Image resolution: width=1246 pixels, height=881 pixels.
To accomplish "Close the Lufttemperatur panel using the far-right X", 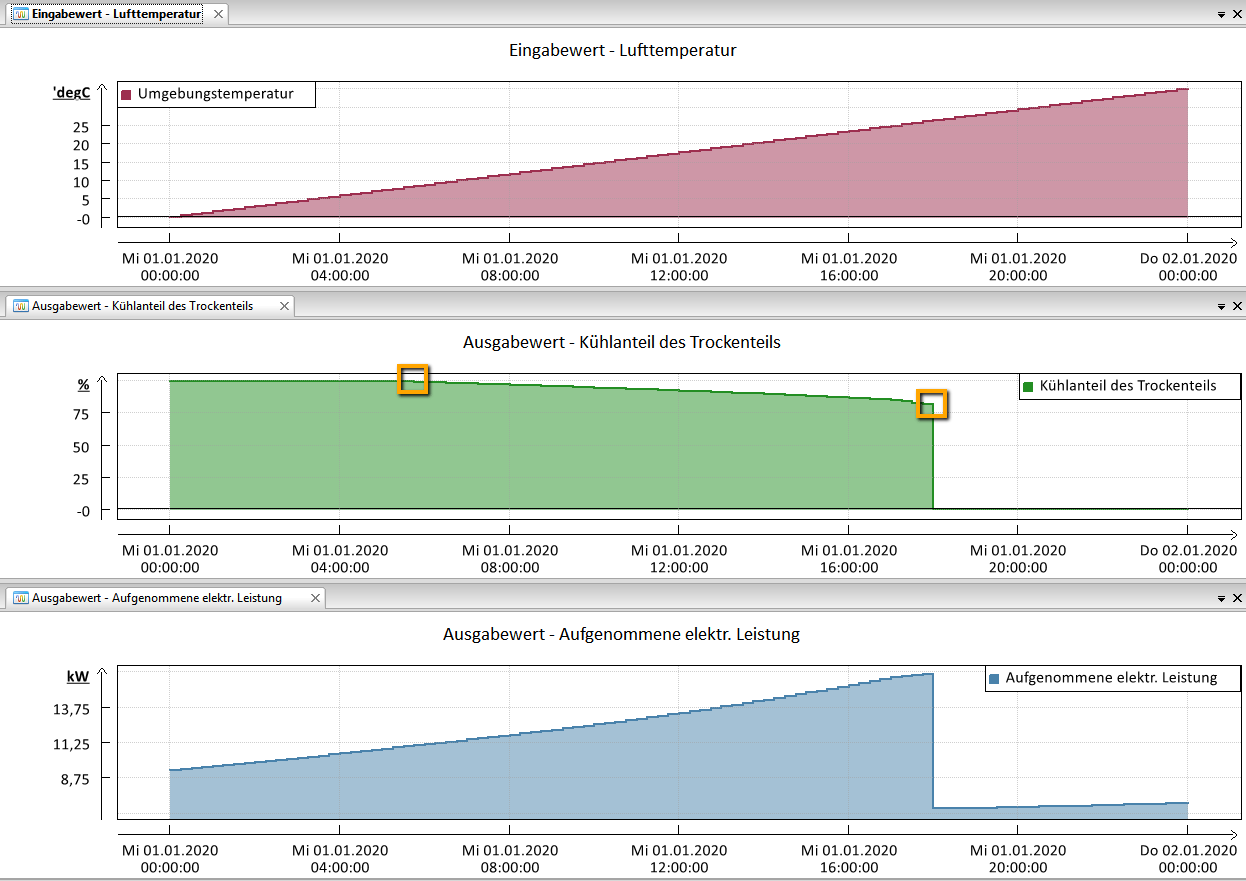I will (1237, 16).
